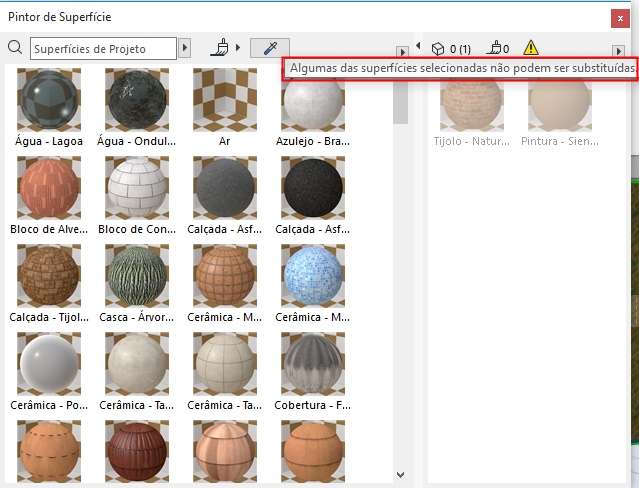Click the surface list scroll down arrow

coord(400,474)
